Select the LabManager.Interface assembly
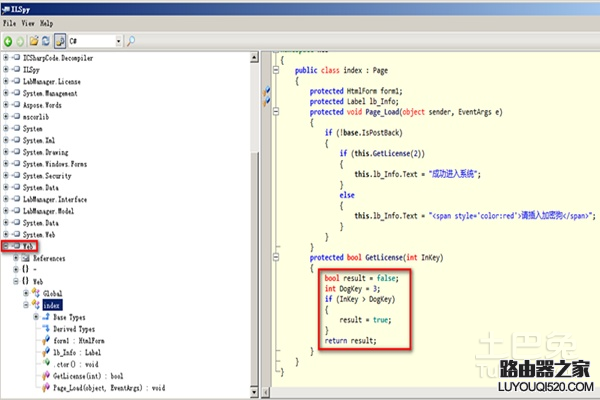 (55, 199)
